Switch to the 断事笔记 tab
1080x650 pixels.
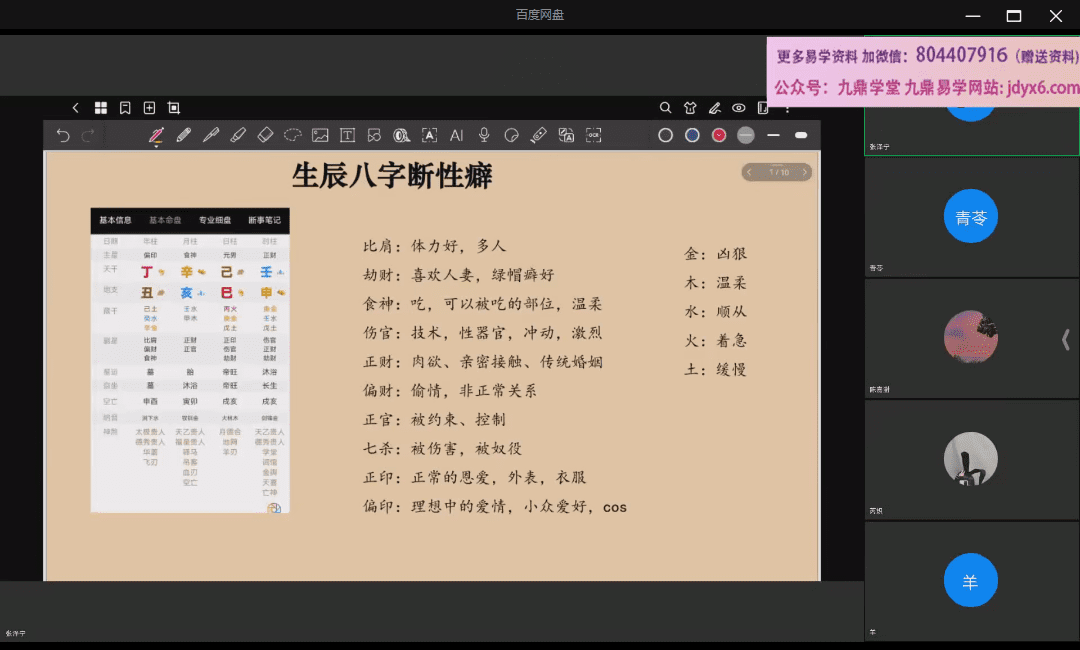click(264, 220)
